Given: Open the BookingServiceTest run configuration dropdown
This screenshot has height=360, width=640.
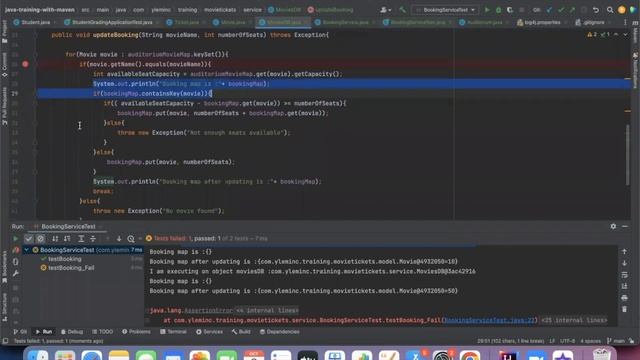Looking at the screenshot, I should (445, 10).
